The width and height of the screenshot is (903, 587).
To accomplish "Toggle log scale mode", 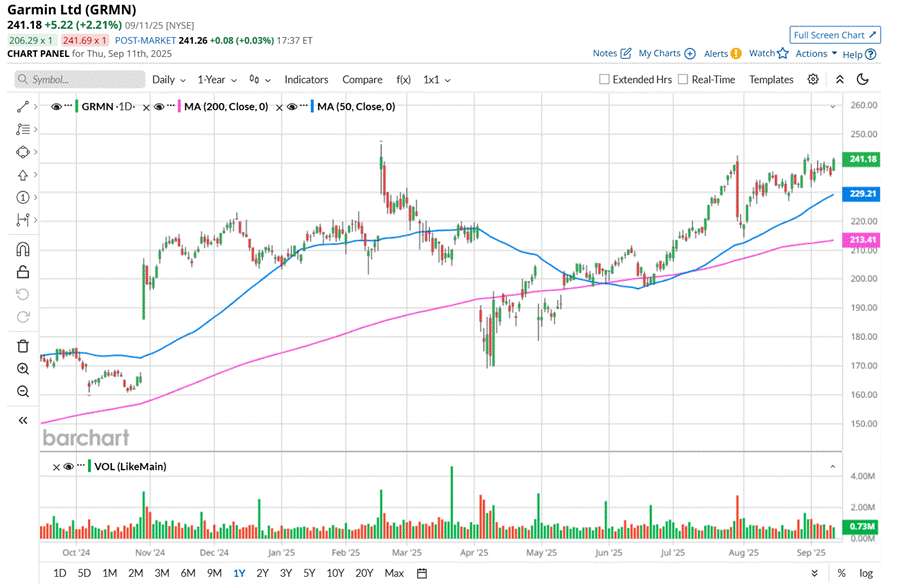I will (866, 574).
